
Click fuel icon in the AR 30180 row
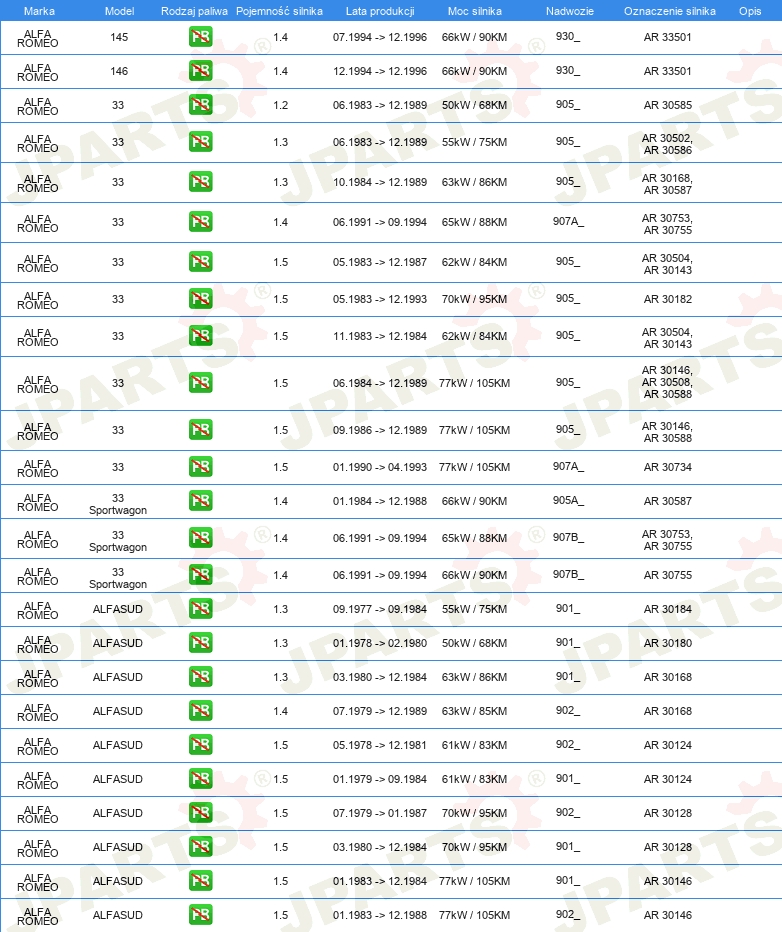point(201,643)
